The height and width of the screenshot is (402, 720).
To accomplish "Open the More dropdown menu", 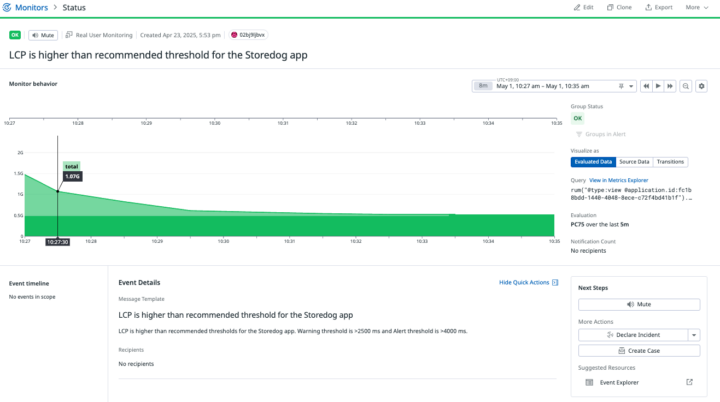I will (697, 7).
